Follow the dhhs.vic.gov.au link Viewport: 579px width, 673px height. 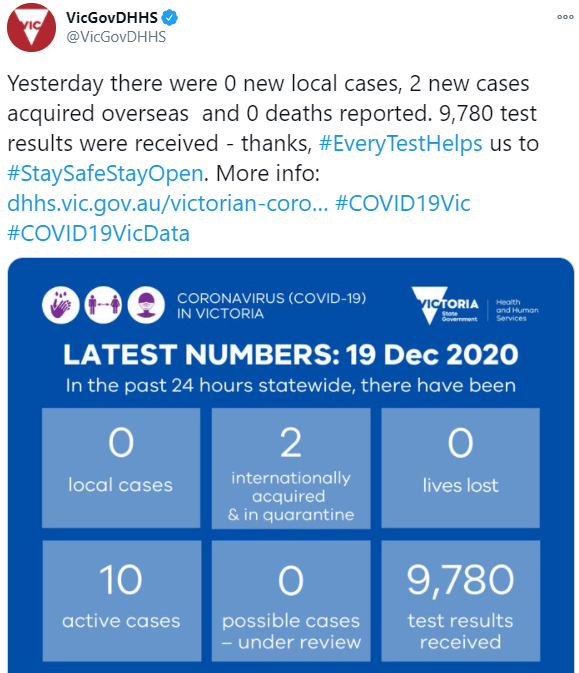click(x=167, y=203)
